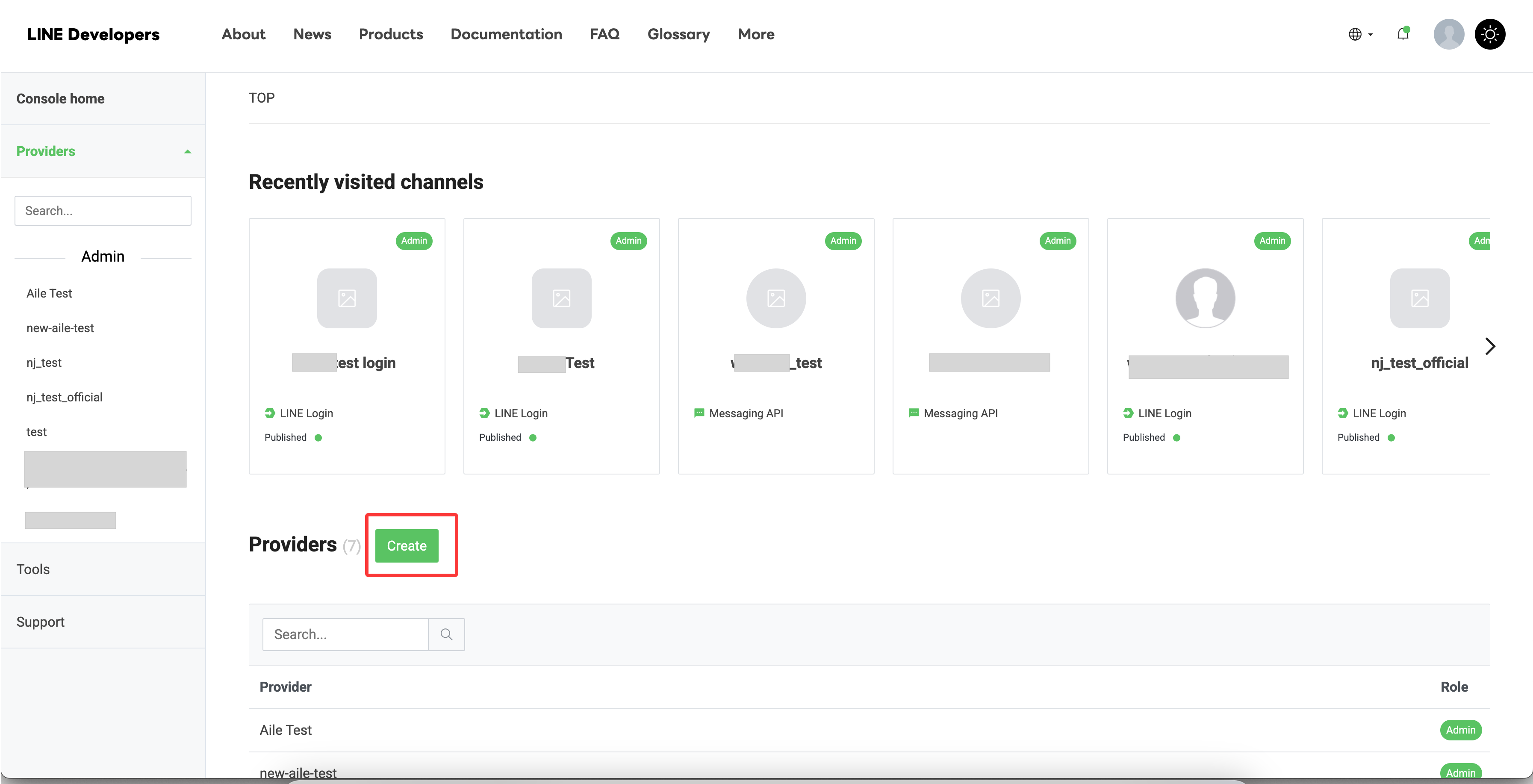Open the '_test' Messaging API channel thumbnail
Viewport: 1533px width, 784px height.
coord(776,298)
